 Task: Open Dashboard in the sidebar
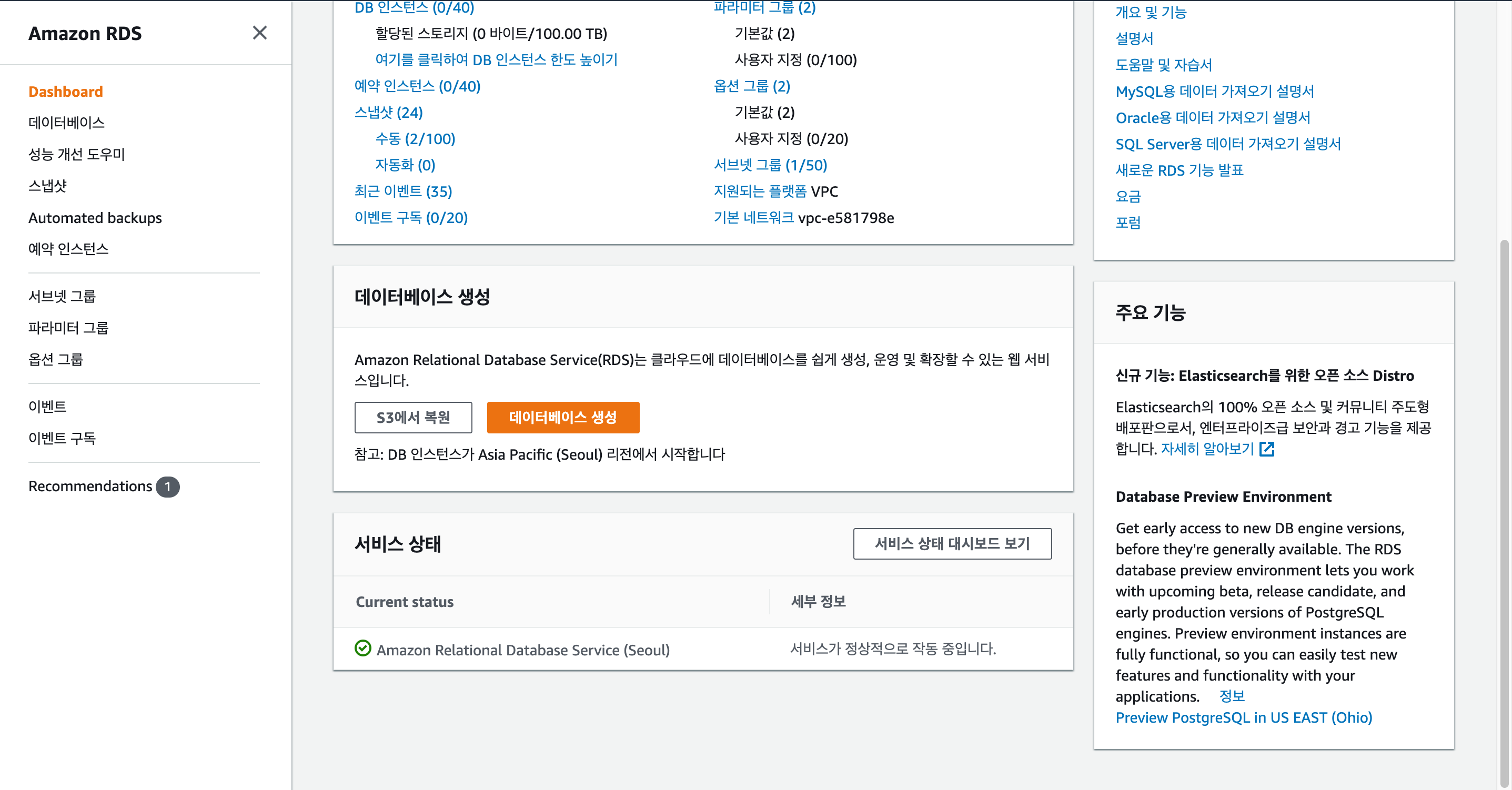point(65,92)
